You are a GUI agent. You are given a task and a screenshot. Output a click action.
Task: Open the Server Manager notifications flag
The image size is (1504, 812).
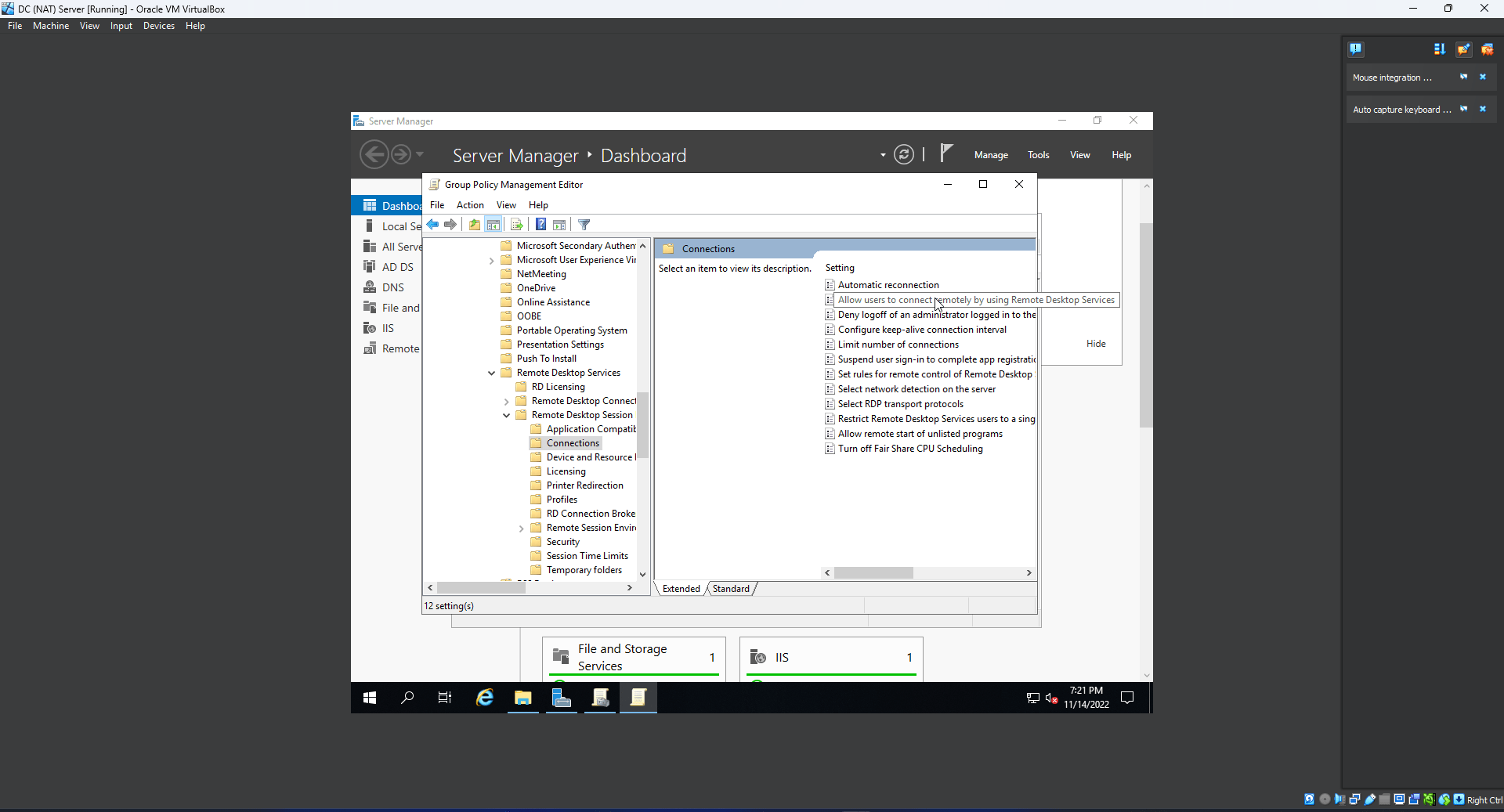[x=946, y=153]
